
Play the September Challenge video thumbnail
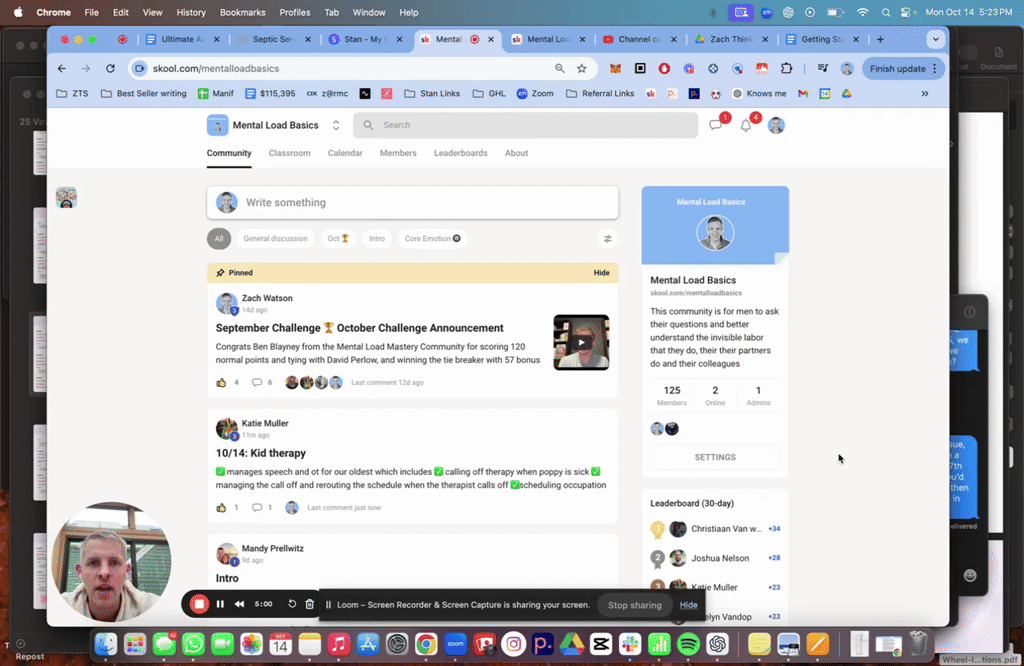click(x=581, y=342)
